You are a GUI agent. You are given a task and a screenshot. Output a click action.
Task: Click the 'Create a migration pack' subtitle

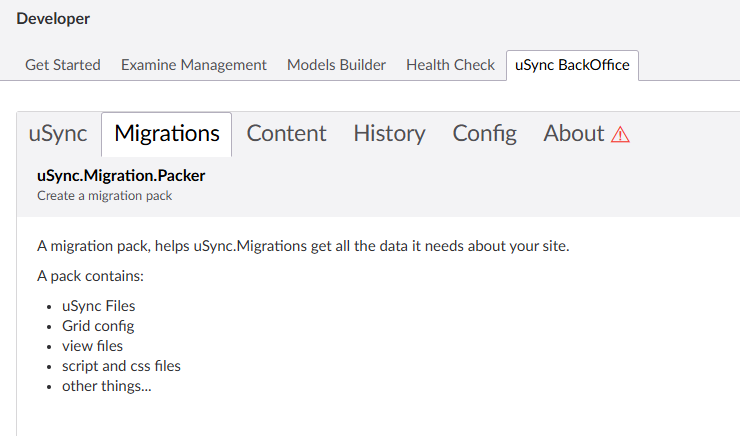coord(105,196)
